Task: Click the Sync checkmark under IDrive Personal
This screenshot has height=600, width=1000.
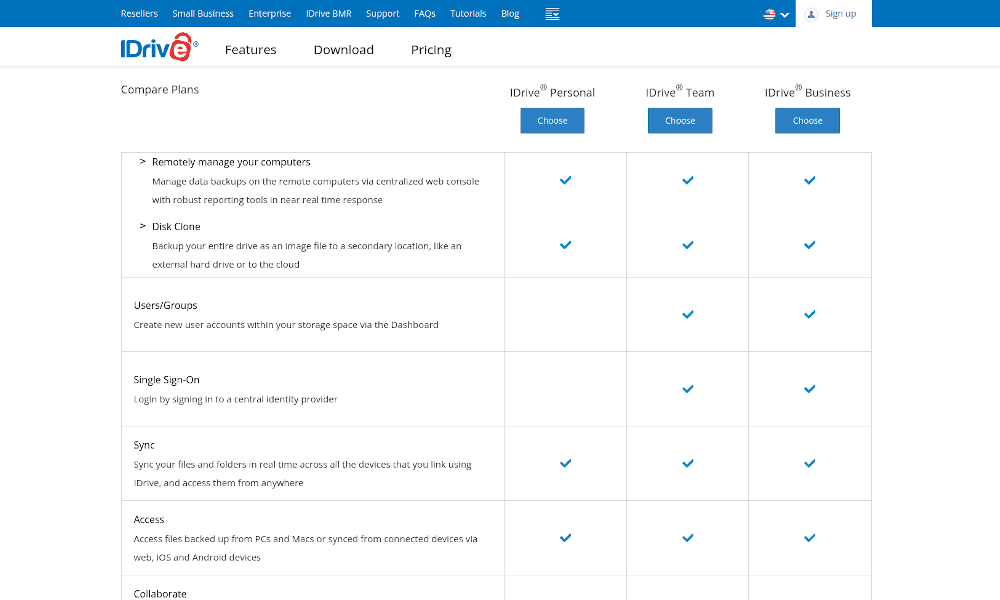Action: [566, 463]
